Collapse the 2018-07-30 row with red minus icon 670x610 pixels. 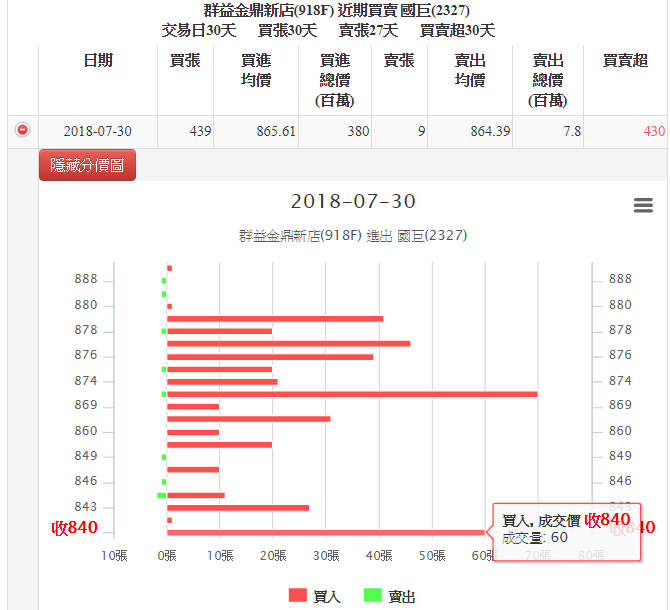coord(23,130)
